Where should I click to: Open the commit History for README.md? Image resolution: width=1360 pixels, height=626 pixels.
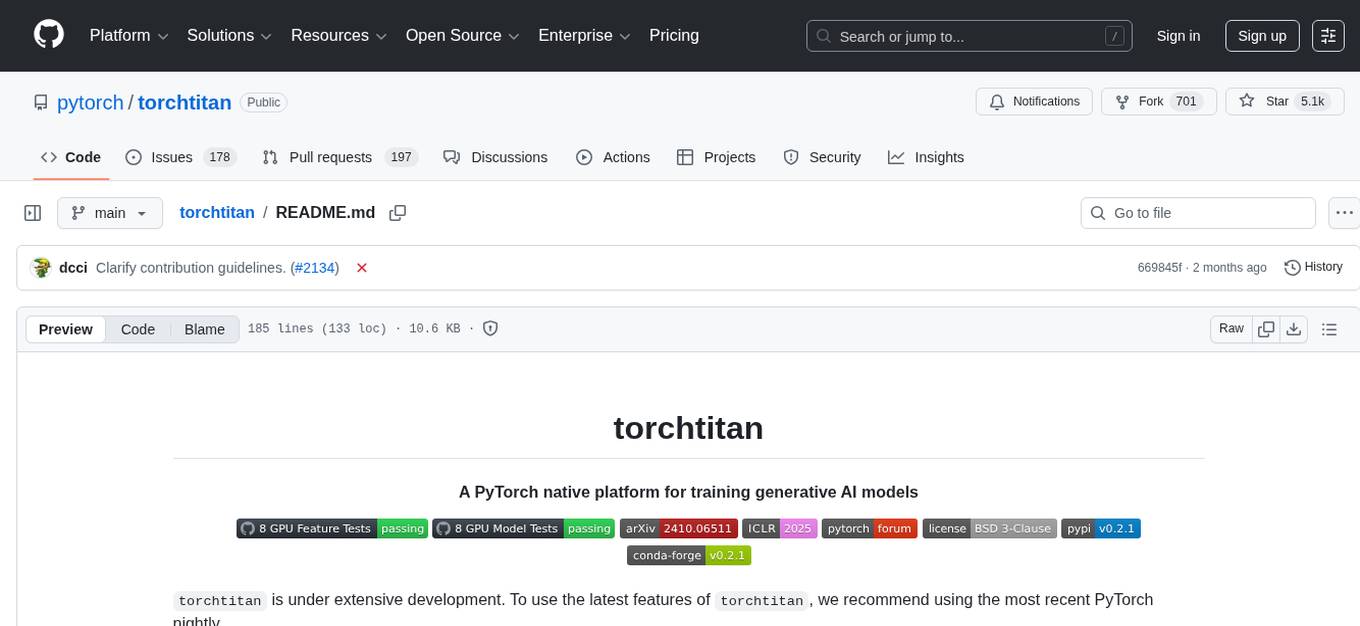pyautogui.click(x=1313, y=267)
